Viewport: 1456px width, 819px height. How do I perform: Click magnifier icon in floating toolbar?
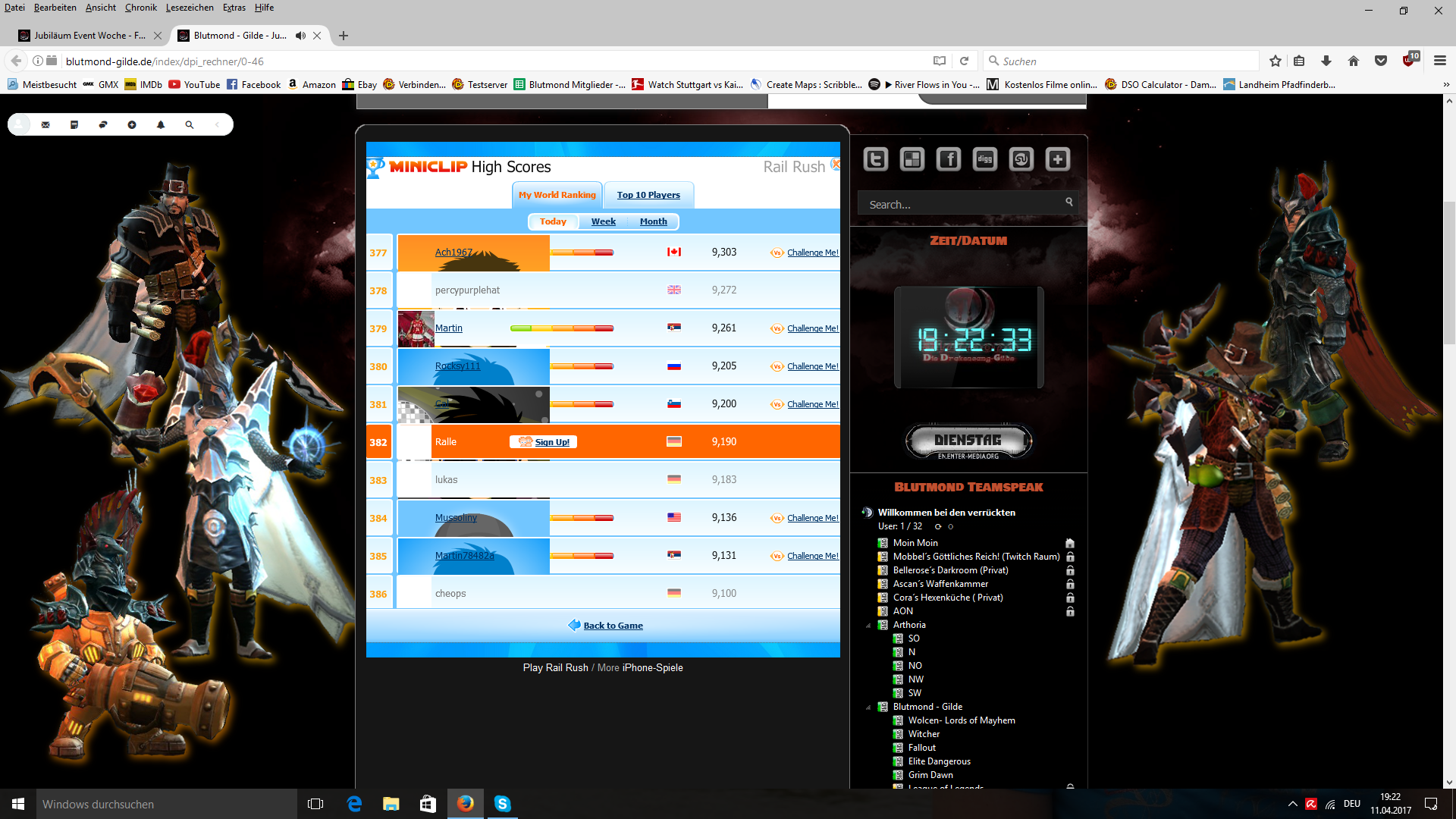tap(190, 124)
